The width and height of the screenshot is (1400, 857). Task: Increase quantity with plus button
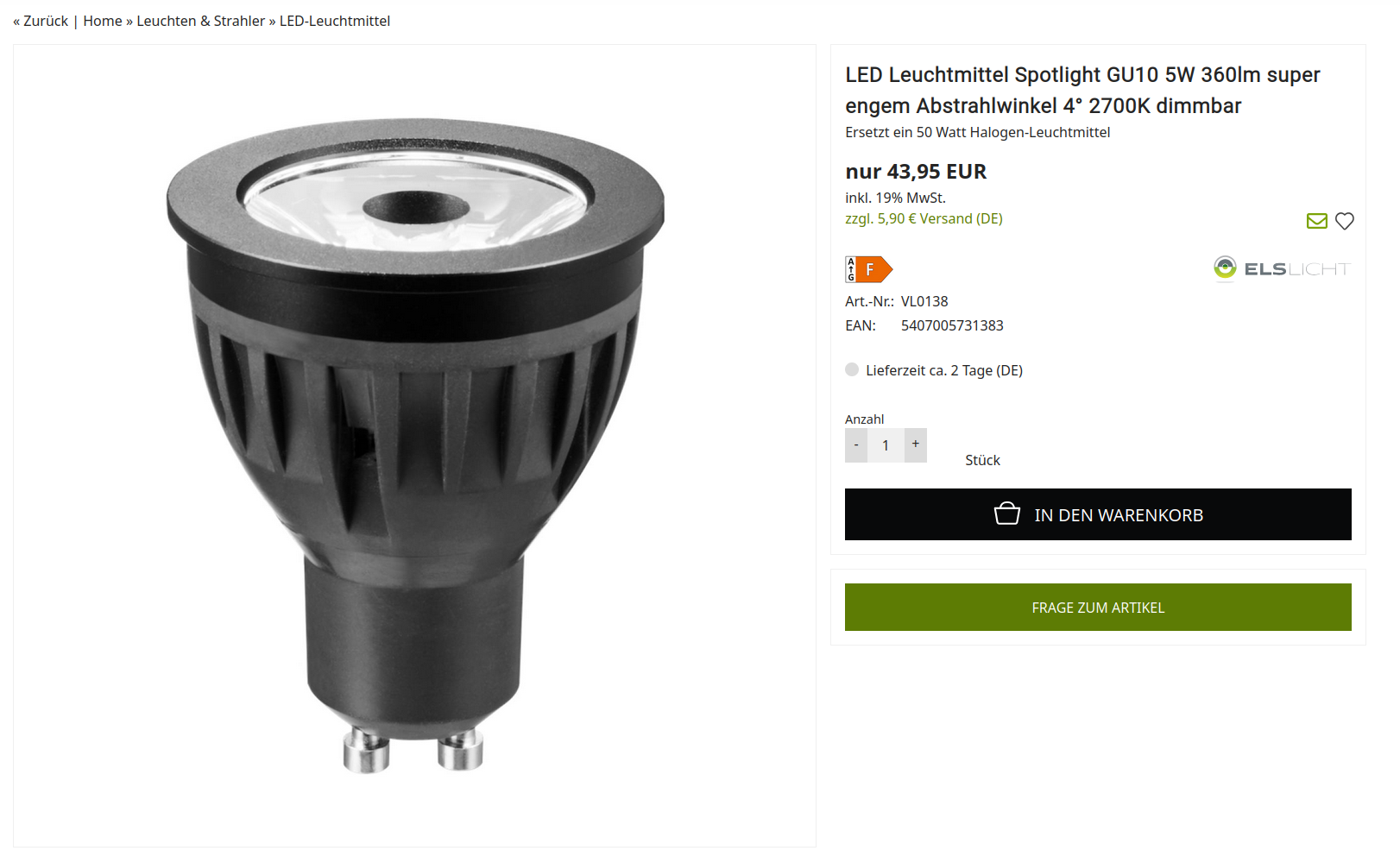point(916,445)
